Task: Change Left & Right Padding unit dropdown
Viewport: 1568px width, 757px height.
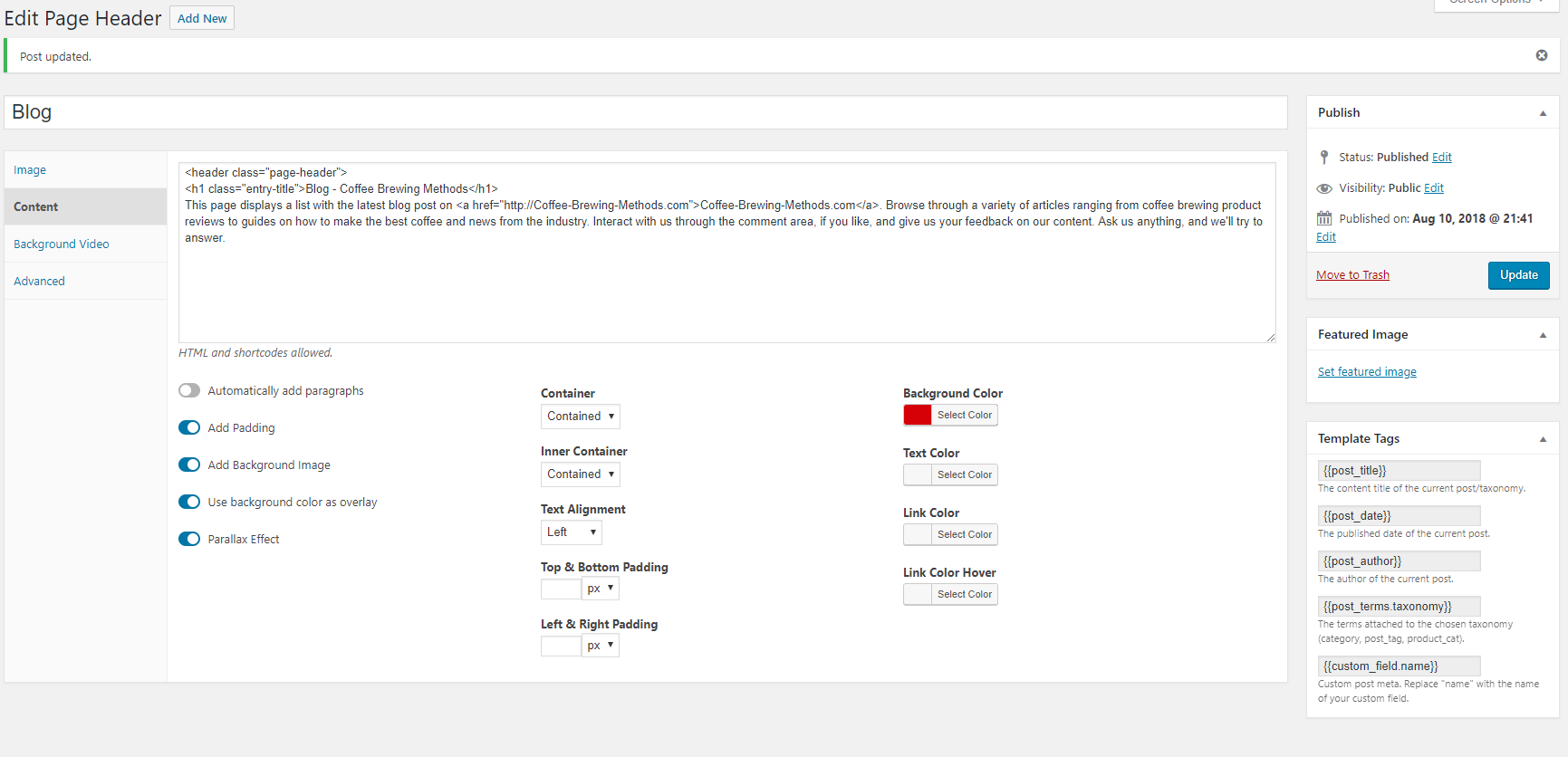Action: coord(601,646)
